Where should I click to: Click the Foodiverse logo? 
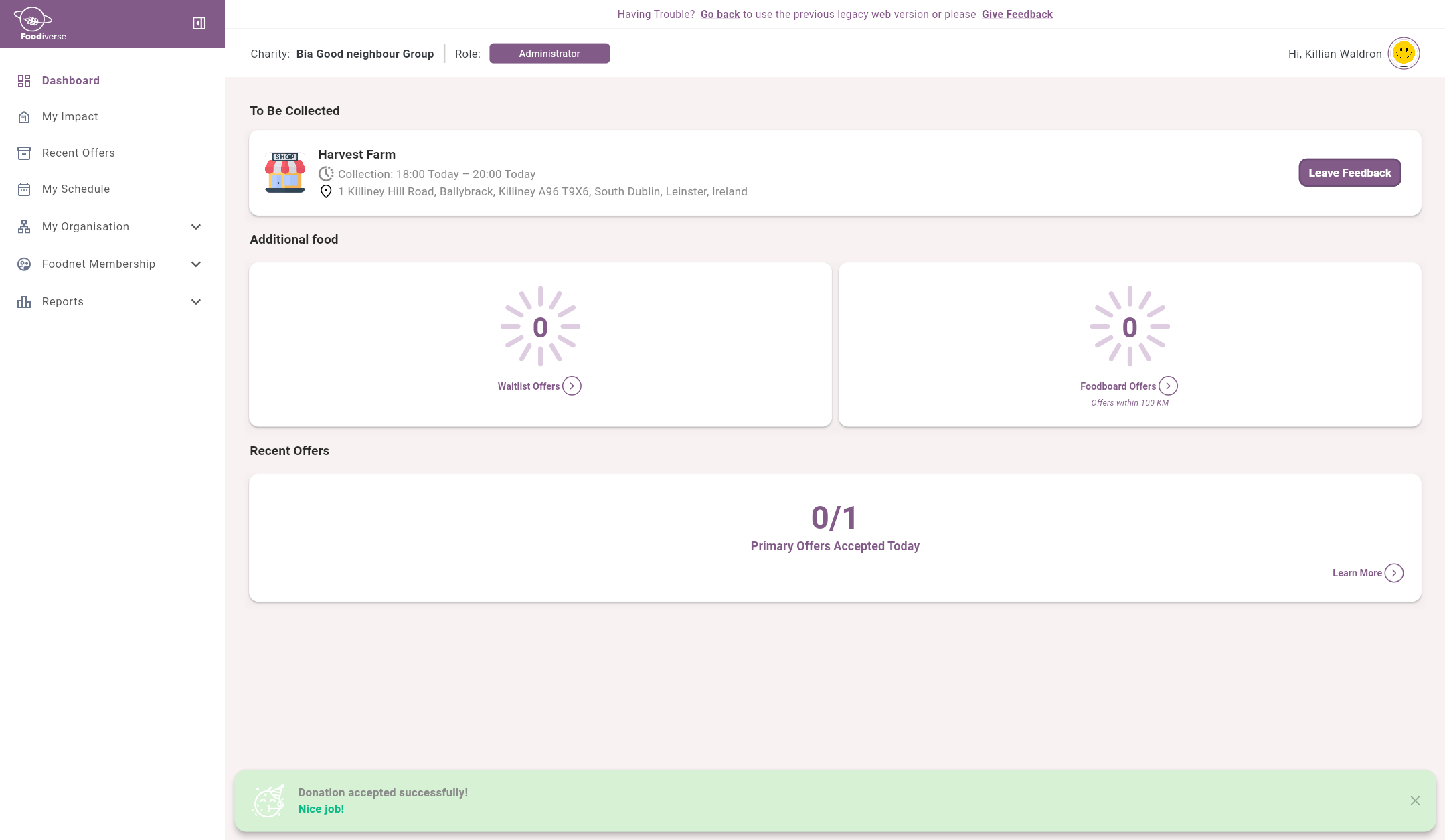click(x=41, y=23)
